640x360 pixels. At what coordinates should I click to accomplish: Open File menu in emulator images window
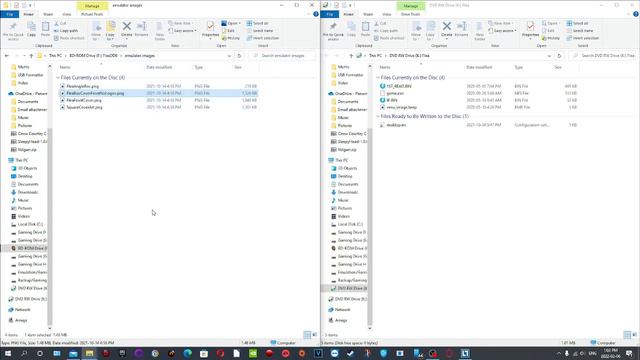(x=9, y=14)
